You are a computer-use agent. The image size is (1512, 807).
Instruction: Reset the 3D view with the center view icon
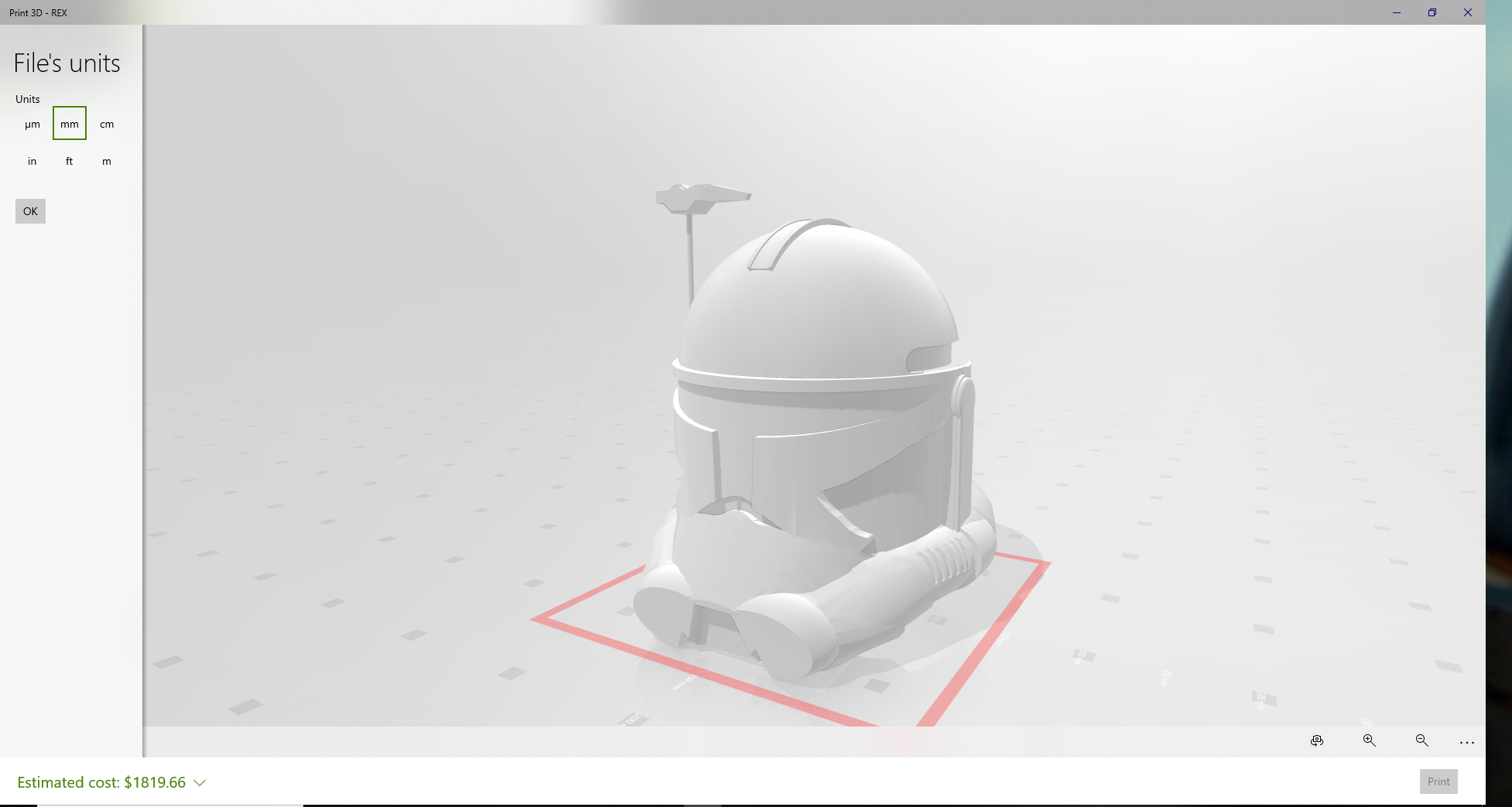tap(1317, 740)
